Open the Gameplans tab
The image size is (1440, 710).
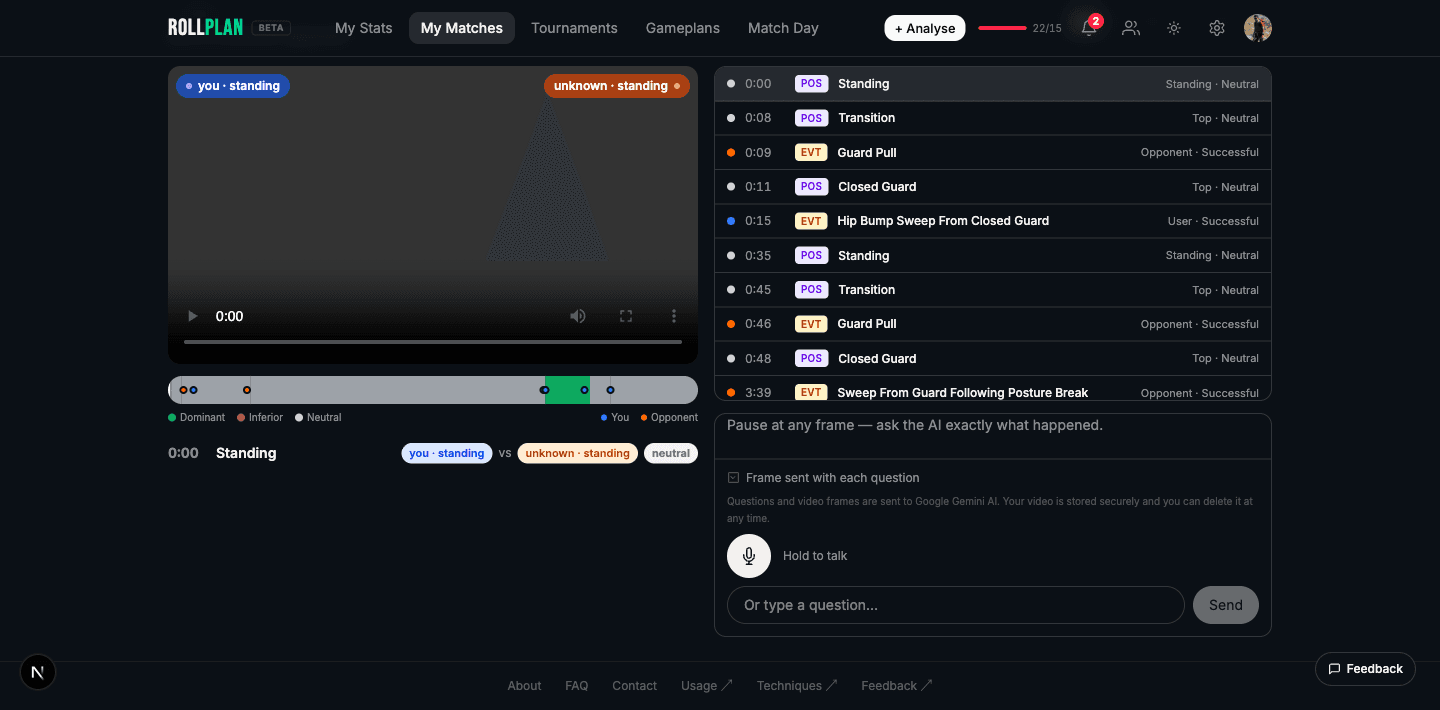(x=683, y=28)
